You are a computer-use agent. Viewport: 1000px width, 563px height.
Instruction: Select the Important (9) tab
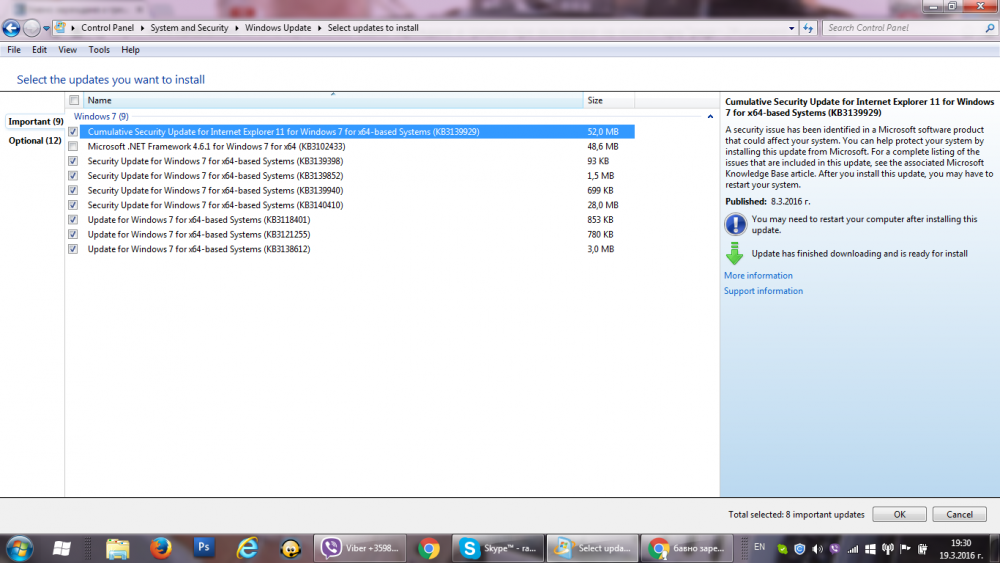(35, 121)
